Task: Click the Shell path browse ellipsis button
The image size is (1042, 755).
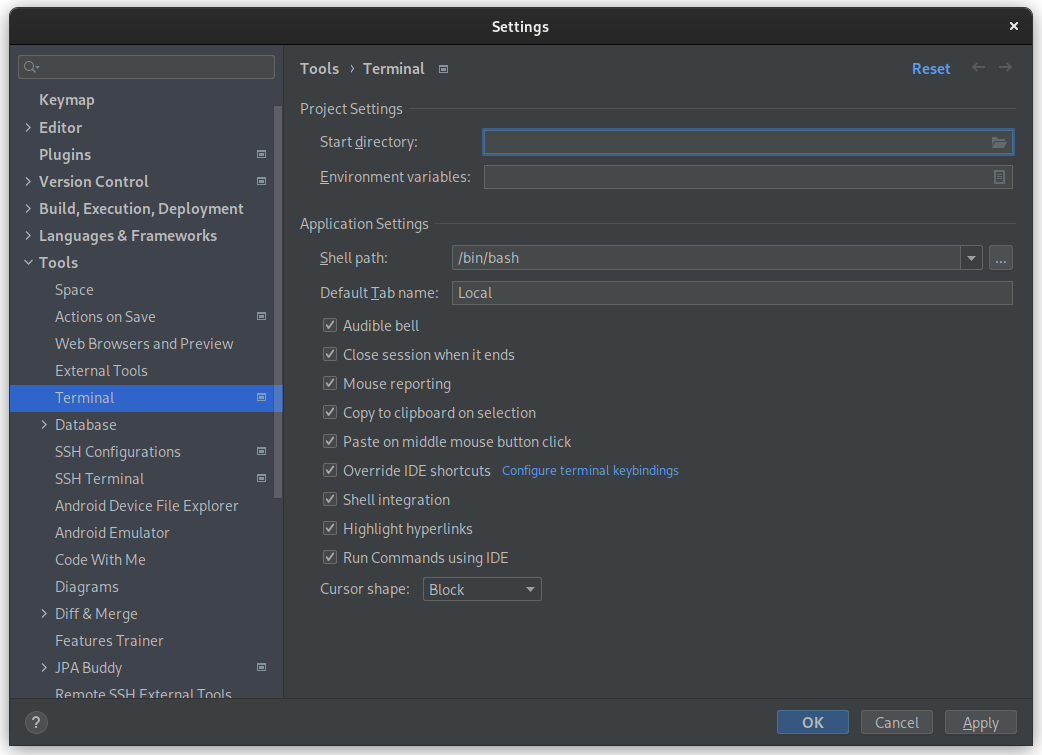Action: point(1001,258)
